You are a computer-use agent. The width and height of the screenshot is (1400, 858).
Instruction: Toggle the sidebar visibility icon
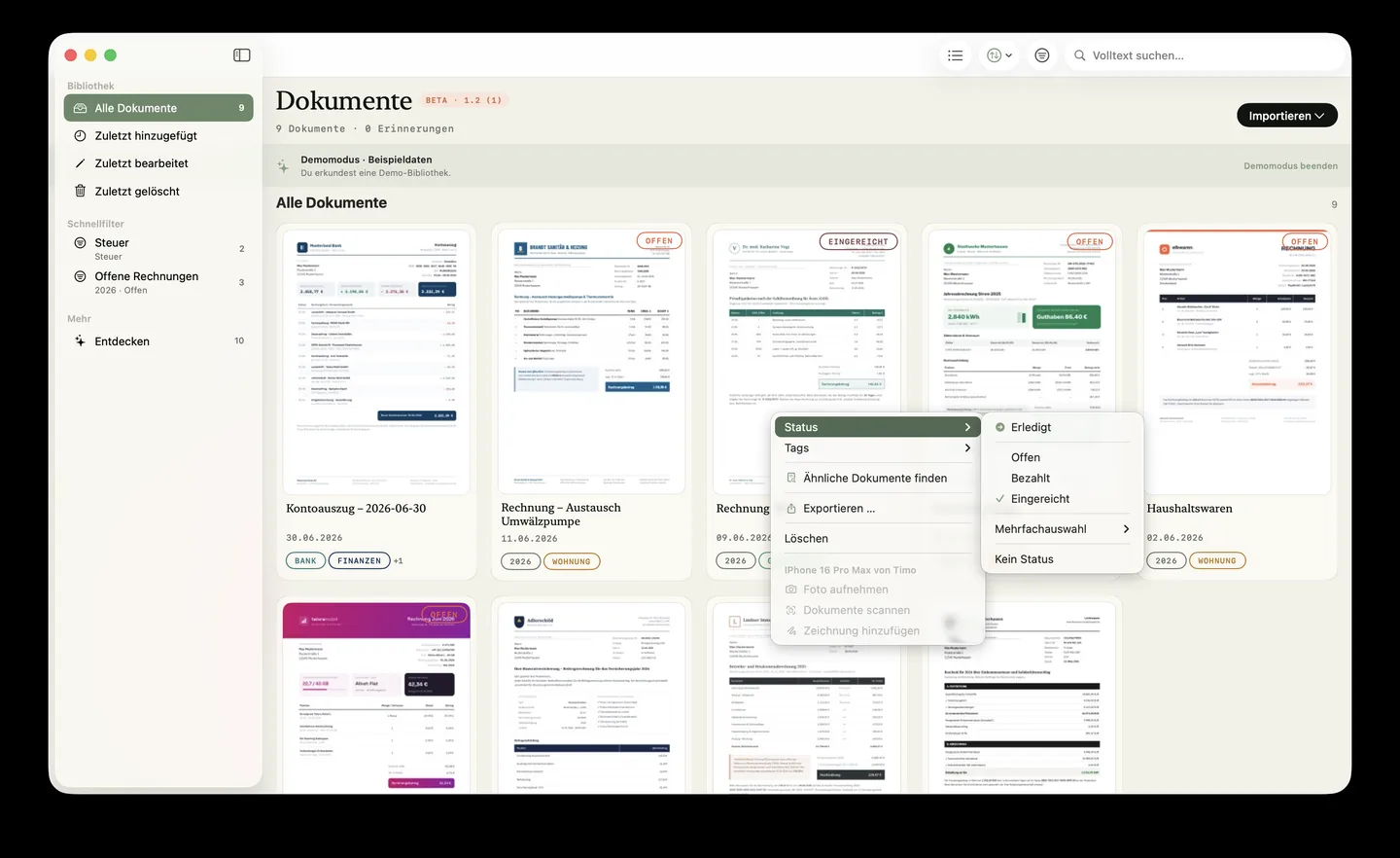[x=242, y=55]
